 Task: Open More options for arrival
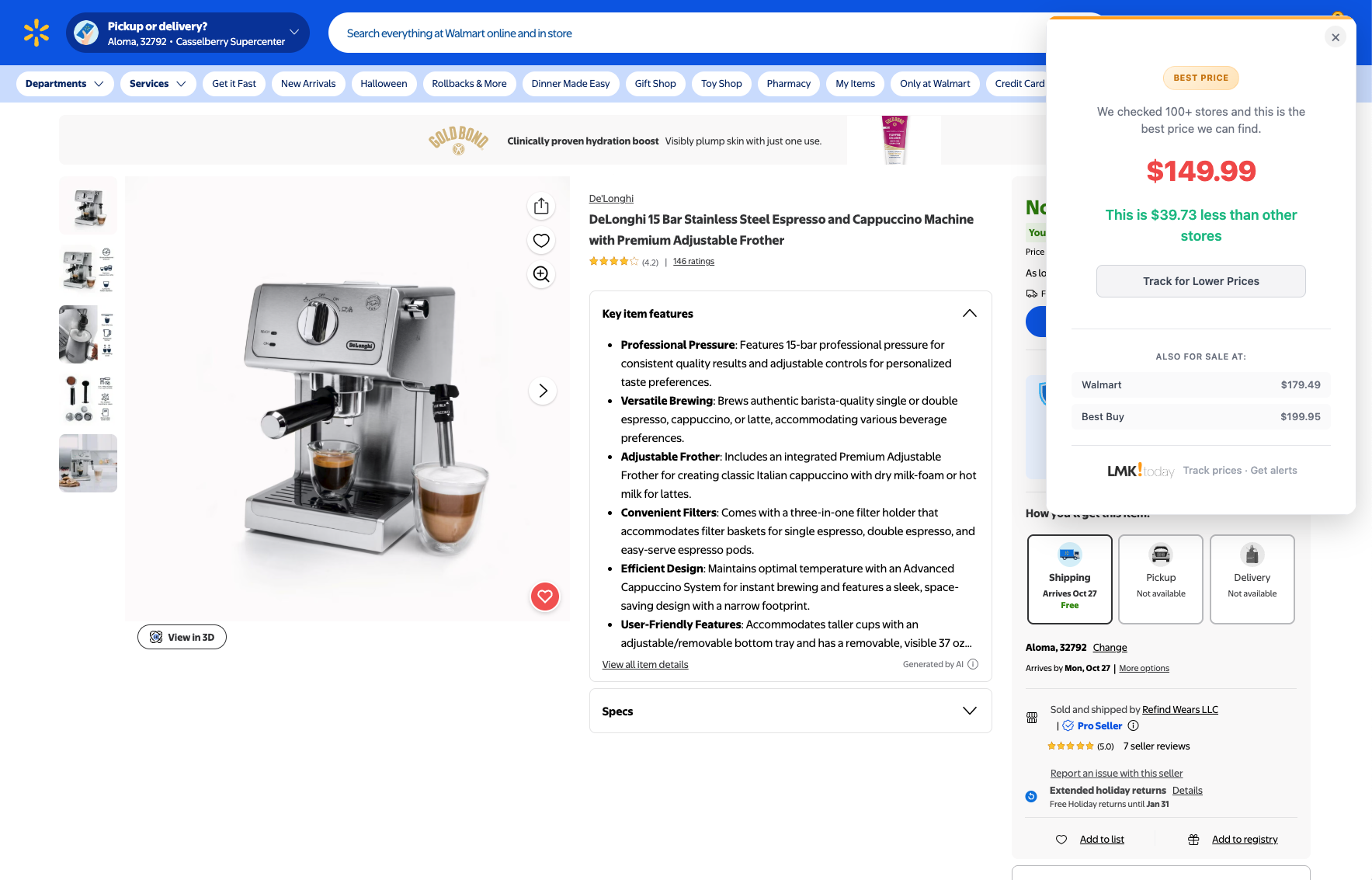tap(1144, 669)
